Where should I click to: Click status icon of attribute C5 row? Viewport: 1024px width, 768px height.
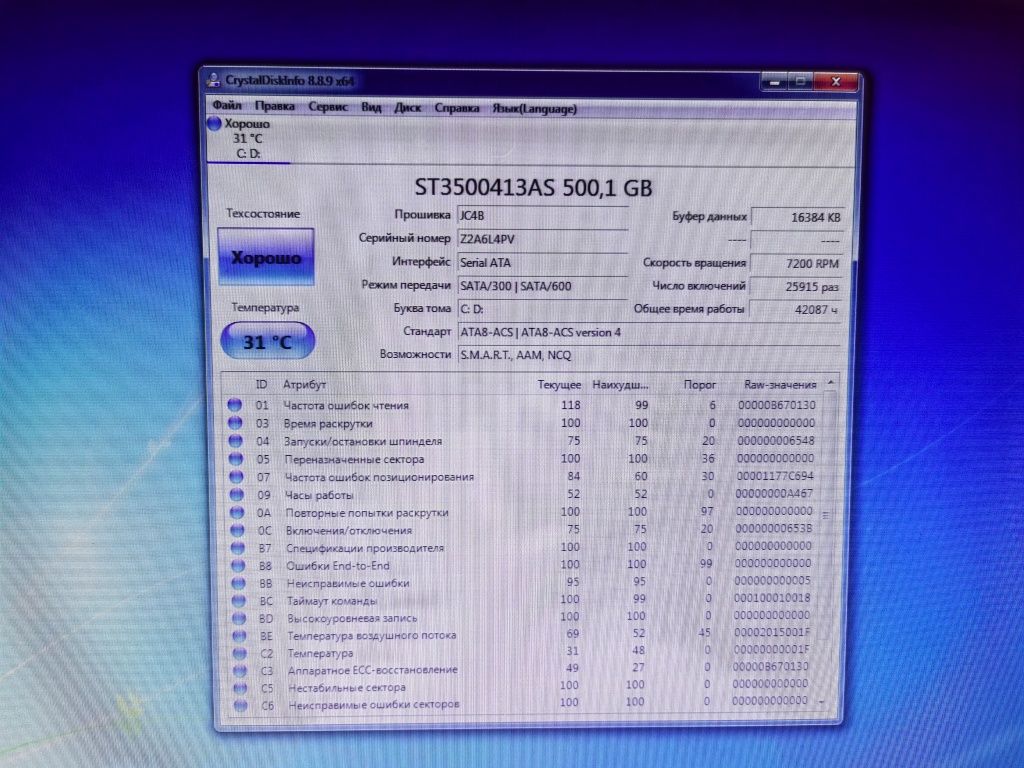pyautogui.click(x=240, y=688)
